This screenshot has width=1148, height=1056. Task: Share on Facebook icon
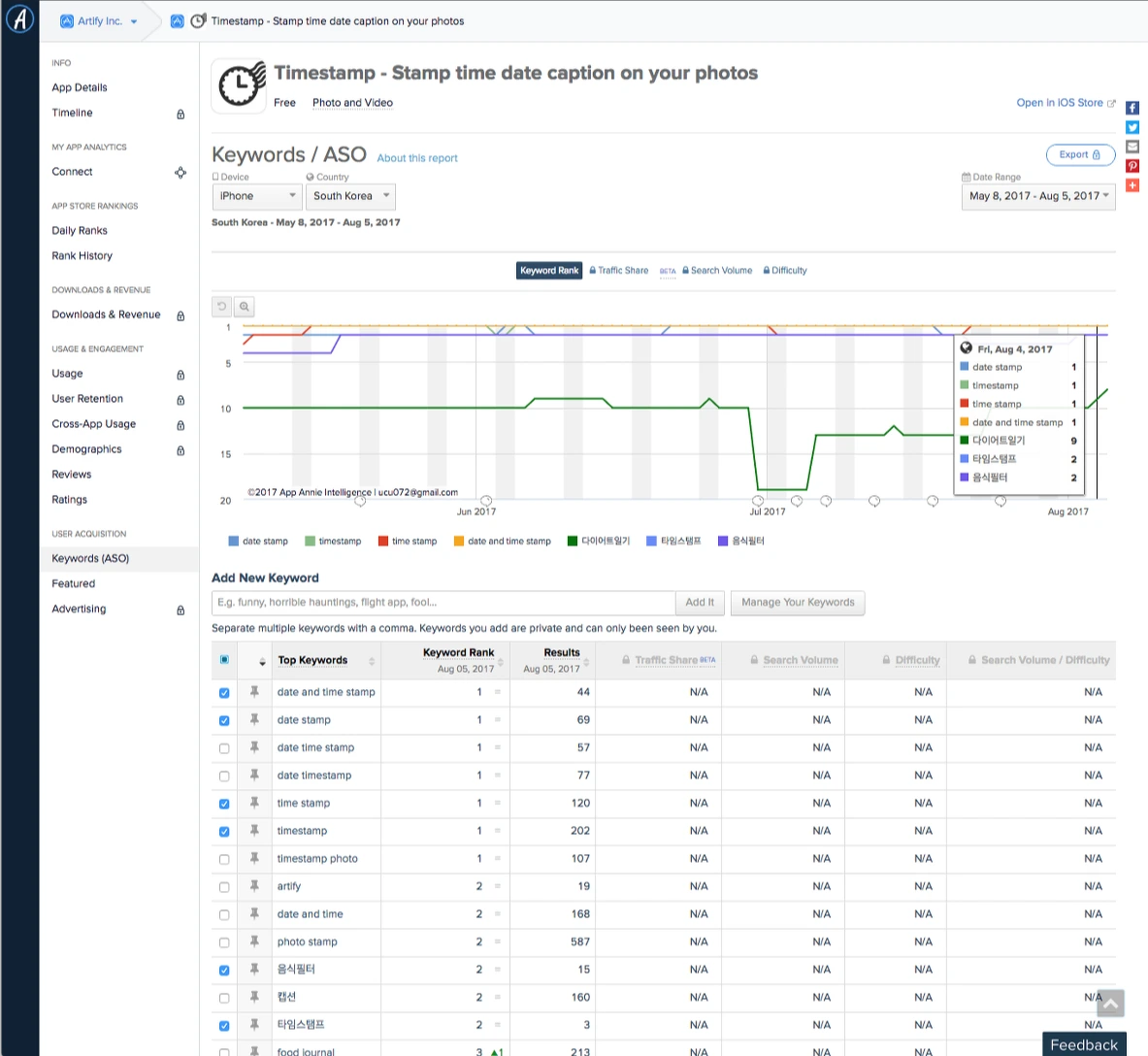1132,108
